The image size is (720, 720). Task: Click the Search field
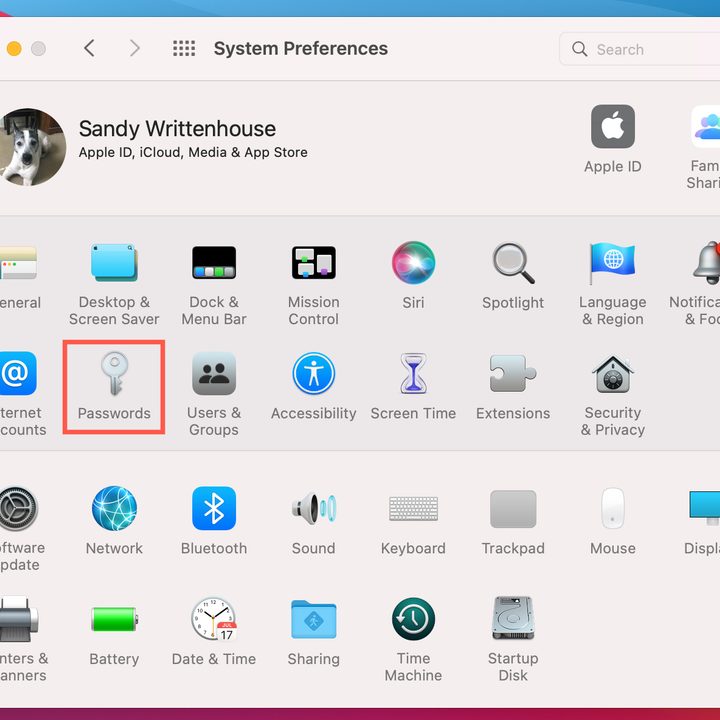pyautogui.click(x=640, y=49)
